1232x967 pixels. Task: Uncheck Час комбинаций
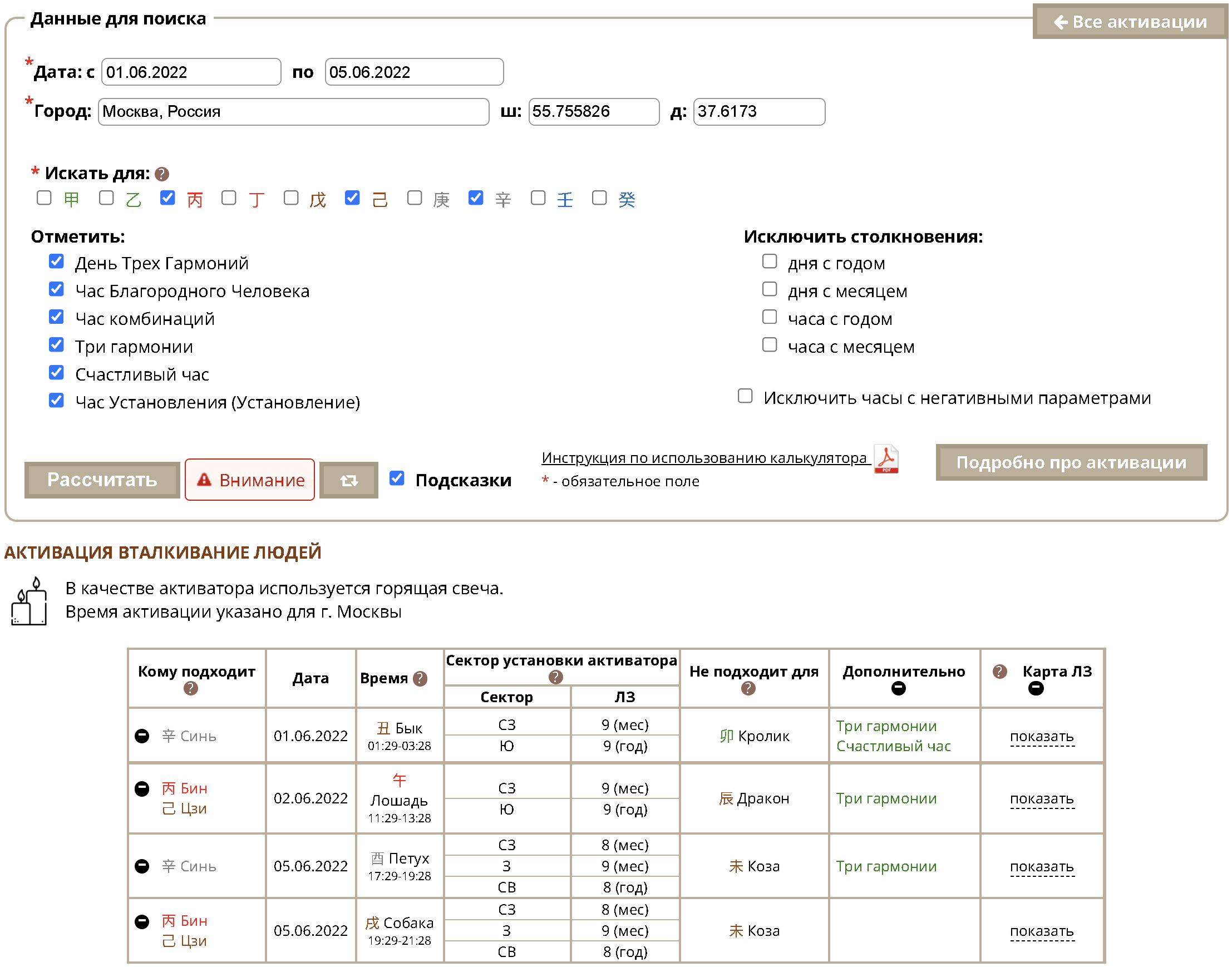pos(56,317)
